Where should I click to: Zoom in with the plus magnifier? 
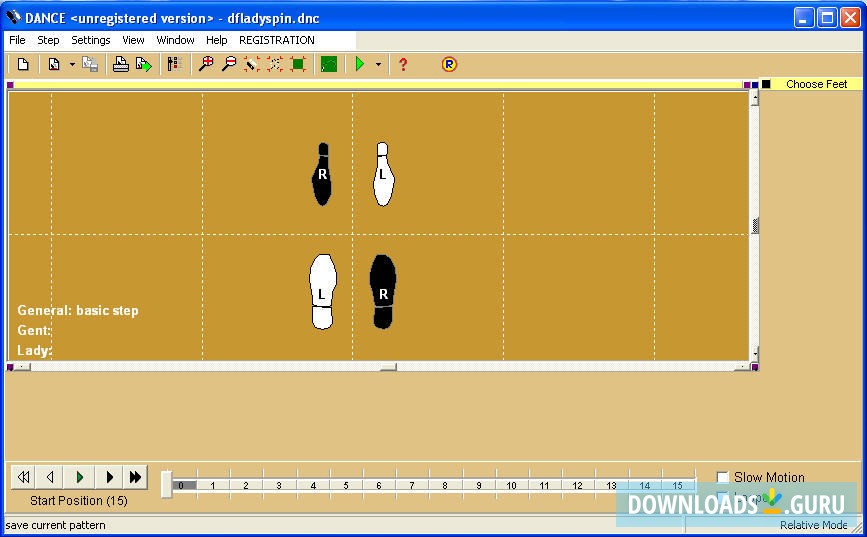pyautogui.click(x=206, y=65)
